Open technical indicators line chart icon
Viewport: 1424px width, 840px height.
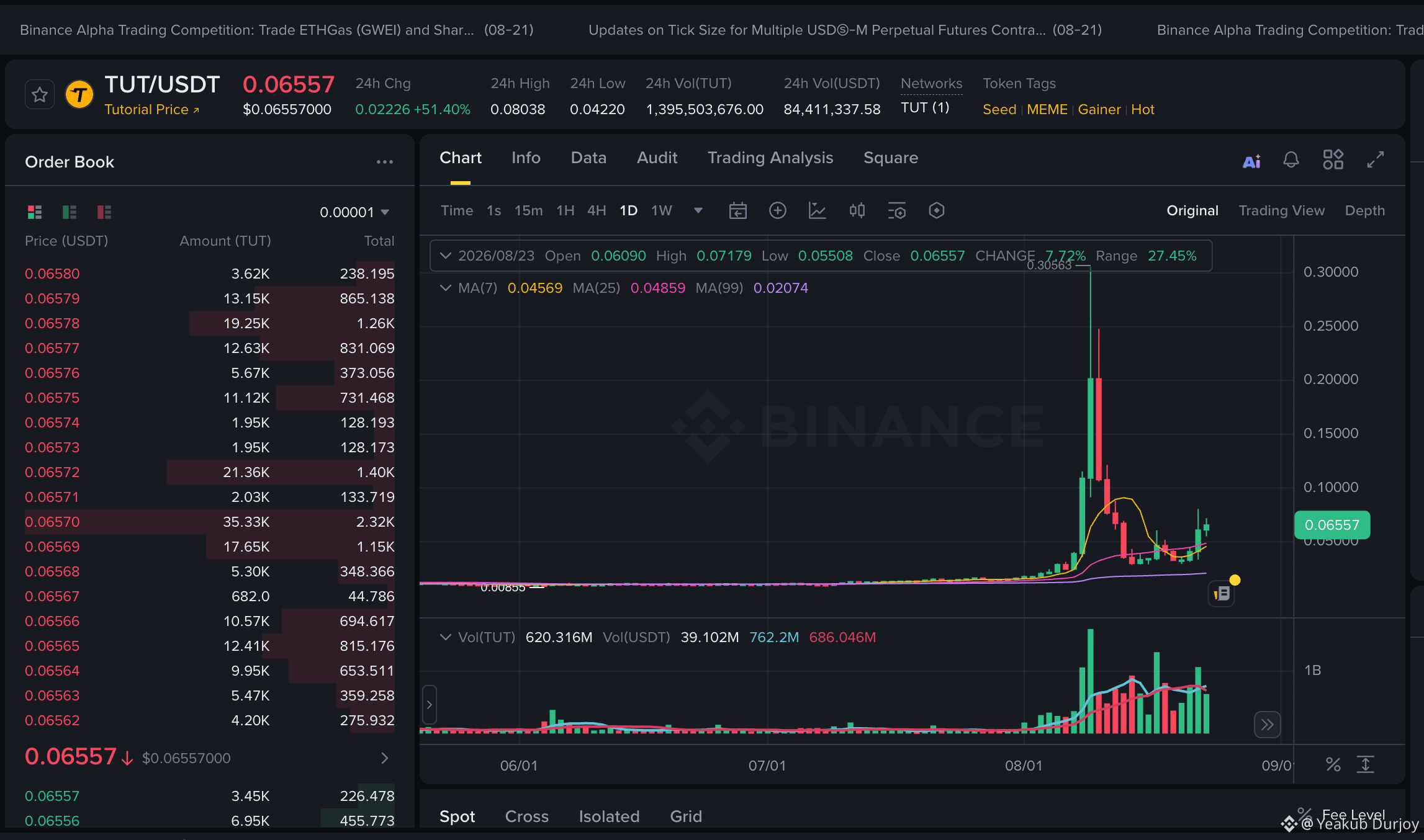(x=818, y=211)
